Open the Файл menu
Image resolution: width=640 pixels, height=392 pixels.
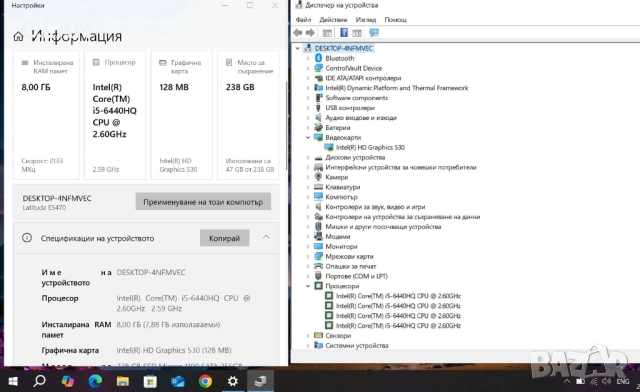tap(303, 20)
